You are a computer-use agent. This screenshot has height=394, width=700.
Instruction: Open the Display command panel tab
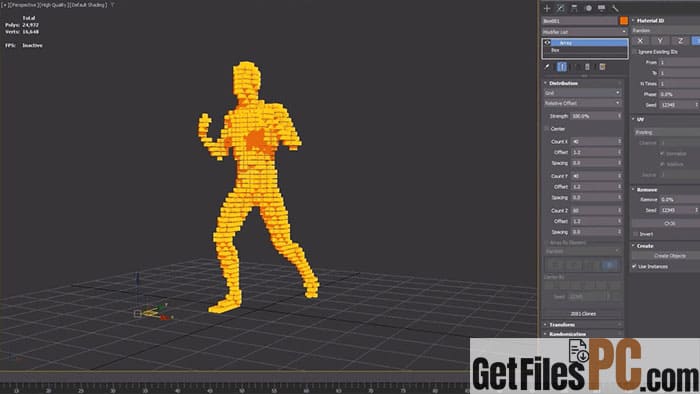601,8
